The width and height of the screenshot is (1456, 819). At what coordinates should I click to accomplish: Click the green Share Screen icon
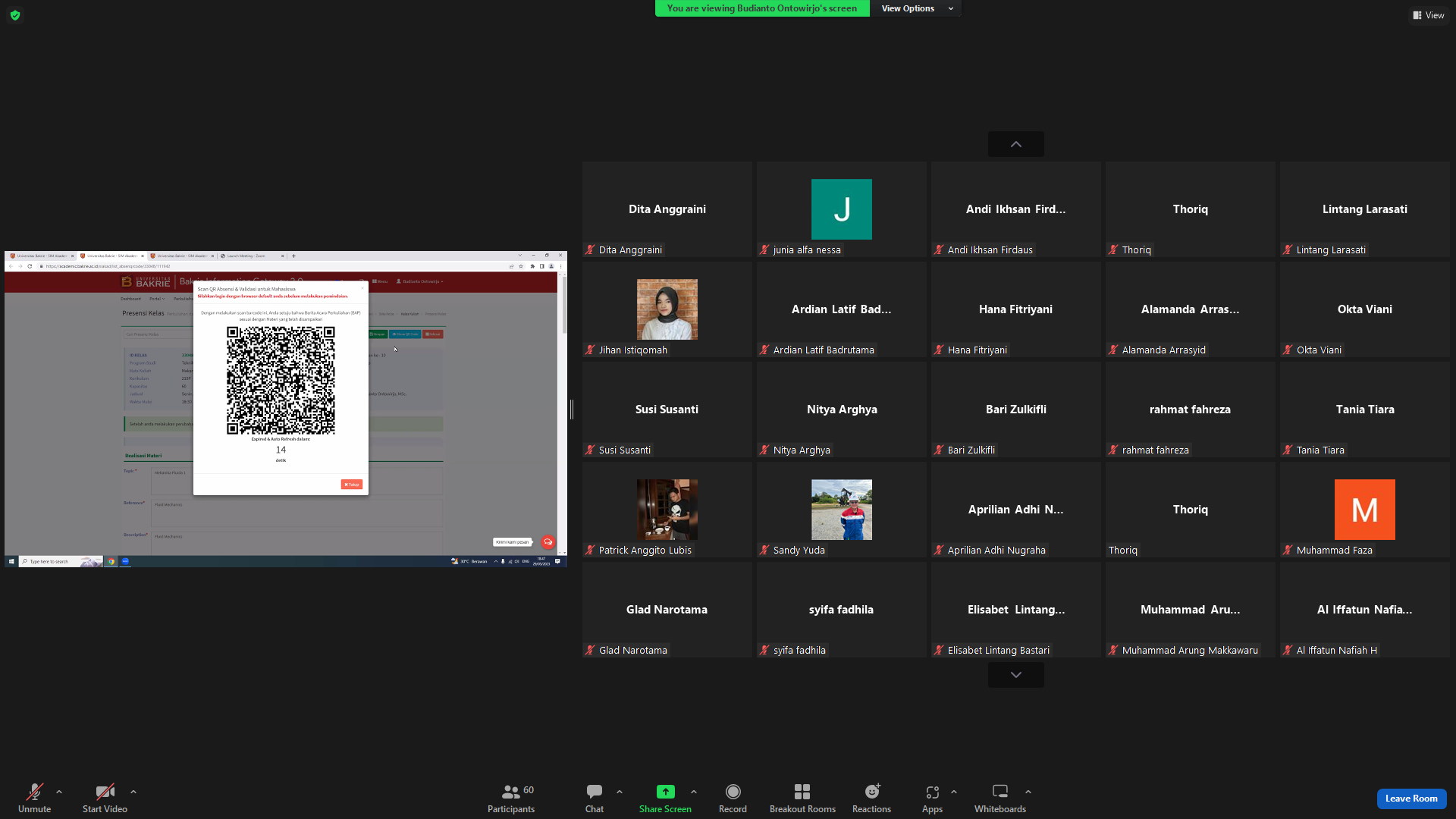click(665, 792)
